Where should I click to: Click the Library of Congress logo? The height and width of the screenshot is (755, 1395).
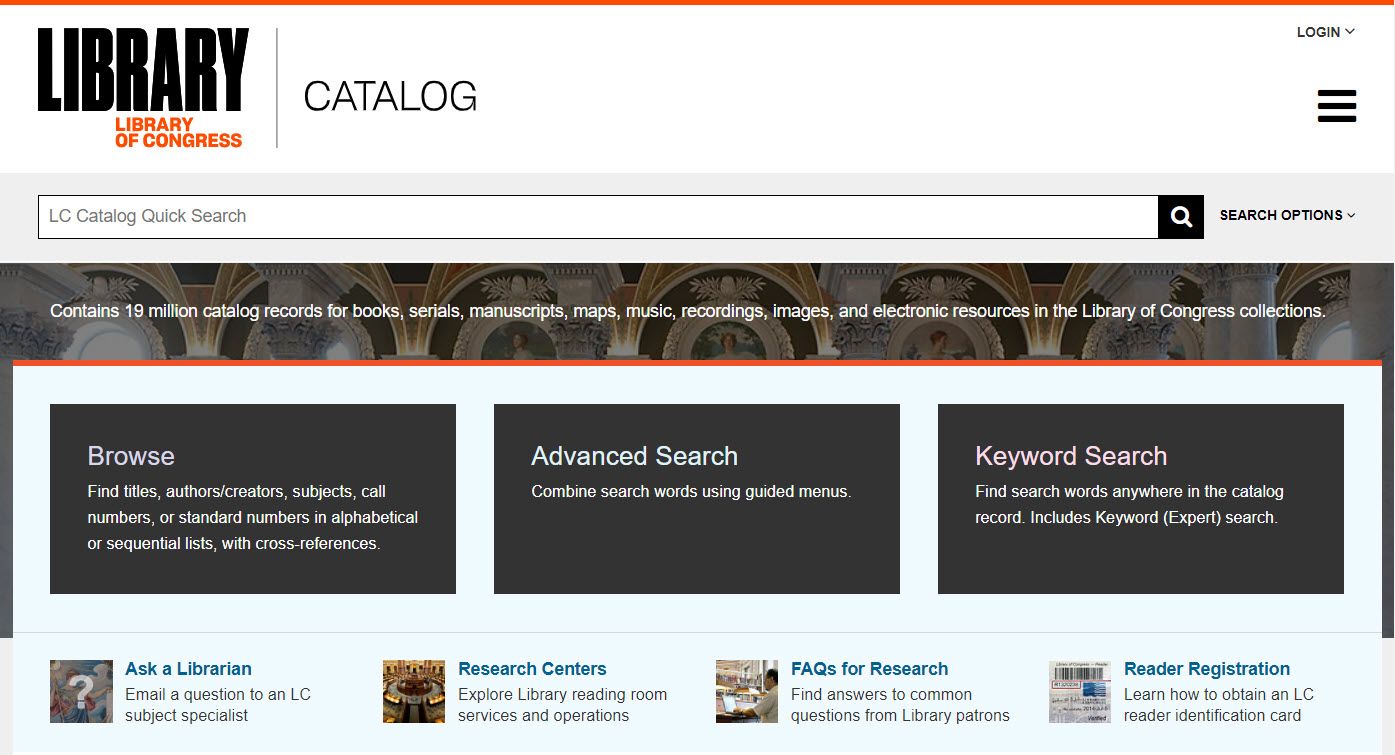pos(143,88)
